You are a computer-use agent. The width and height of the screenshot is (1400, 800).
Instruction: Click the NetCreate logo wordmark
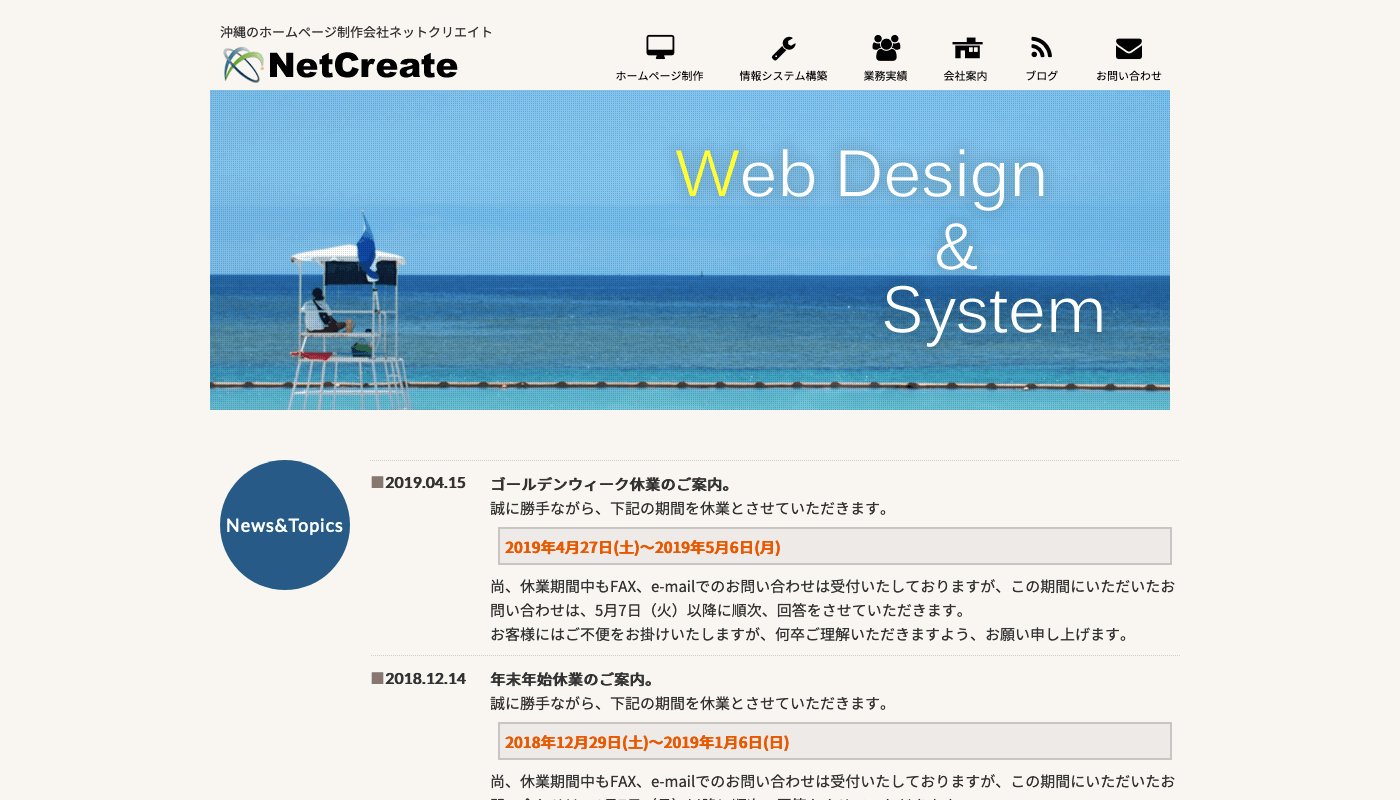362,65
